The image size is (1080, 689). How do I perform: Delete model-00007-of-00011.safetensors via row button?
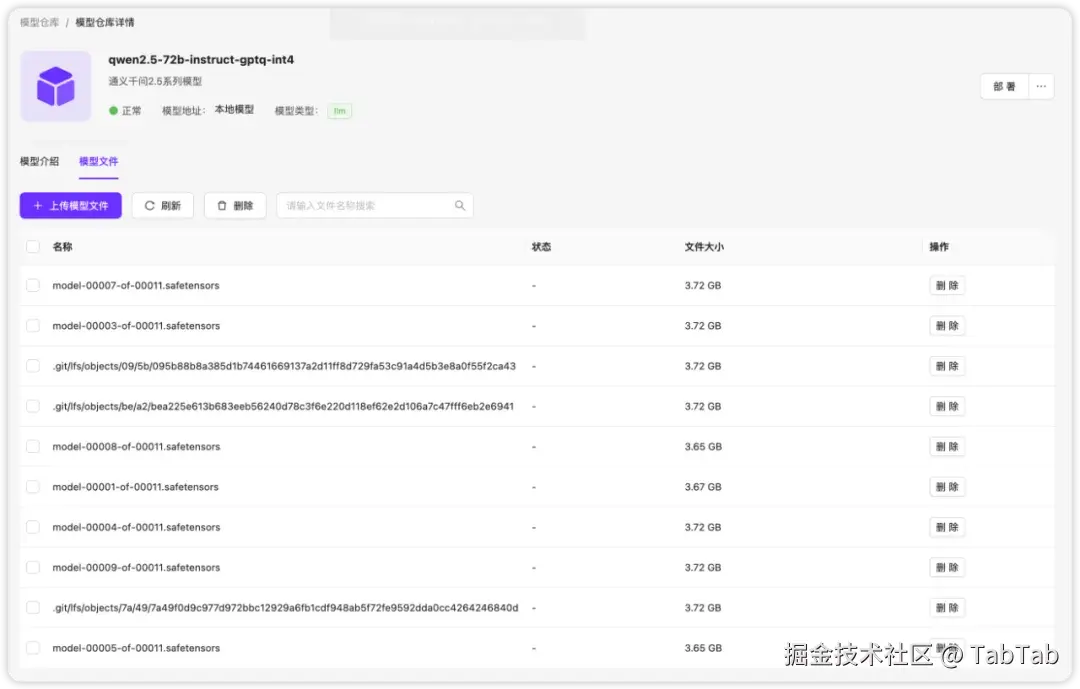947,285
